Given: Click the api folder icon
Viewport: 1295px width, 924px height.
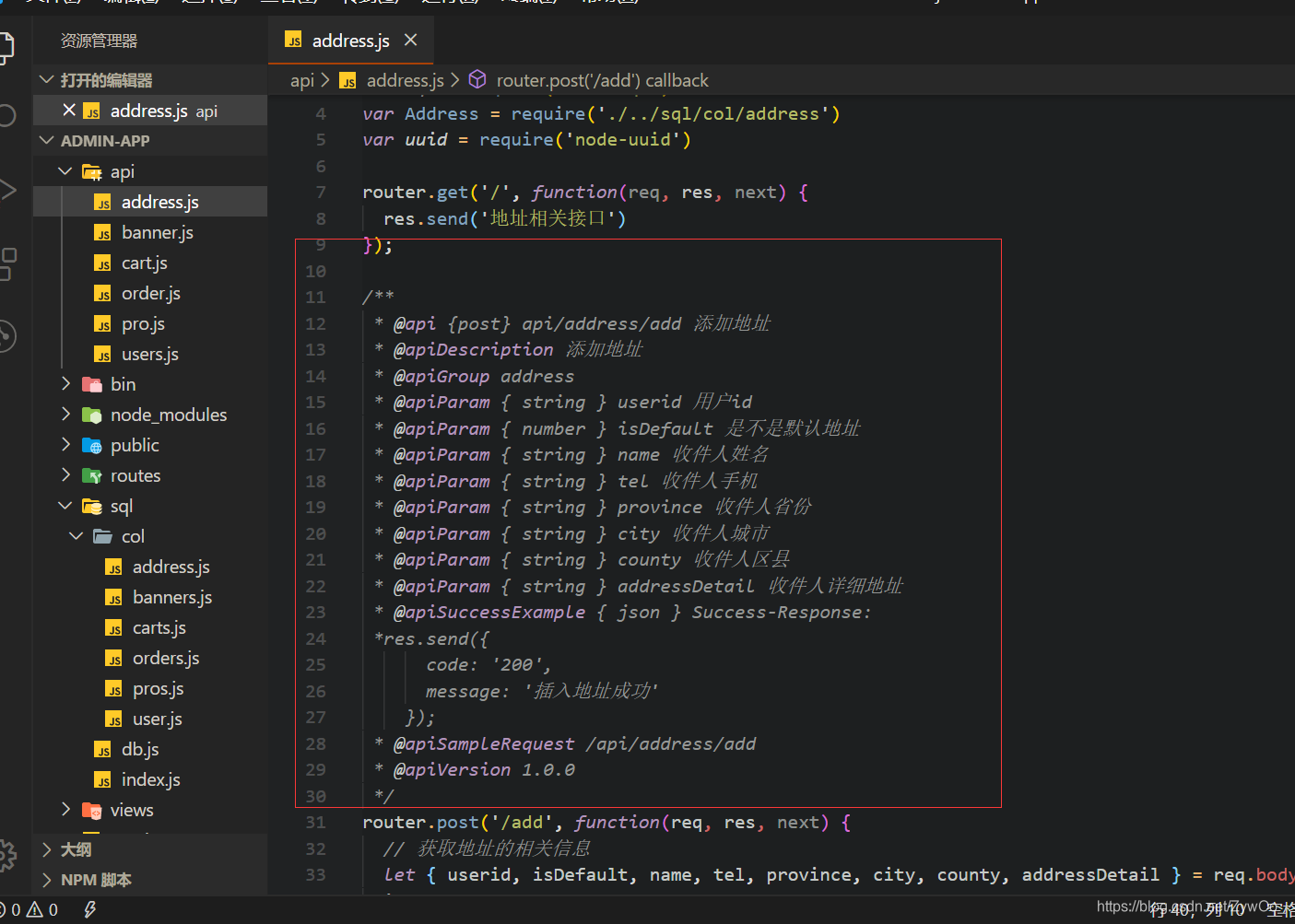Looking at the screenshot, I should click(92, 171).
